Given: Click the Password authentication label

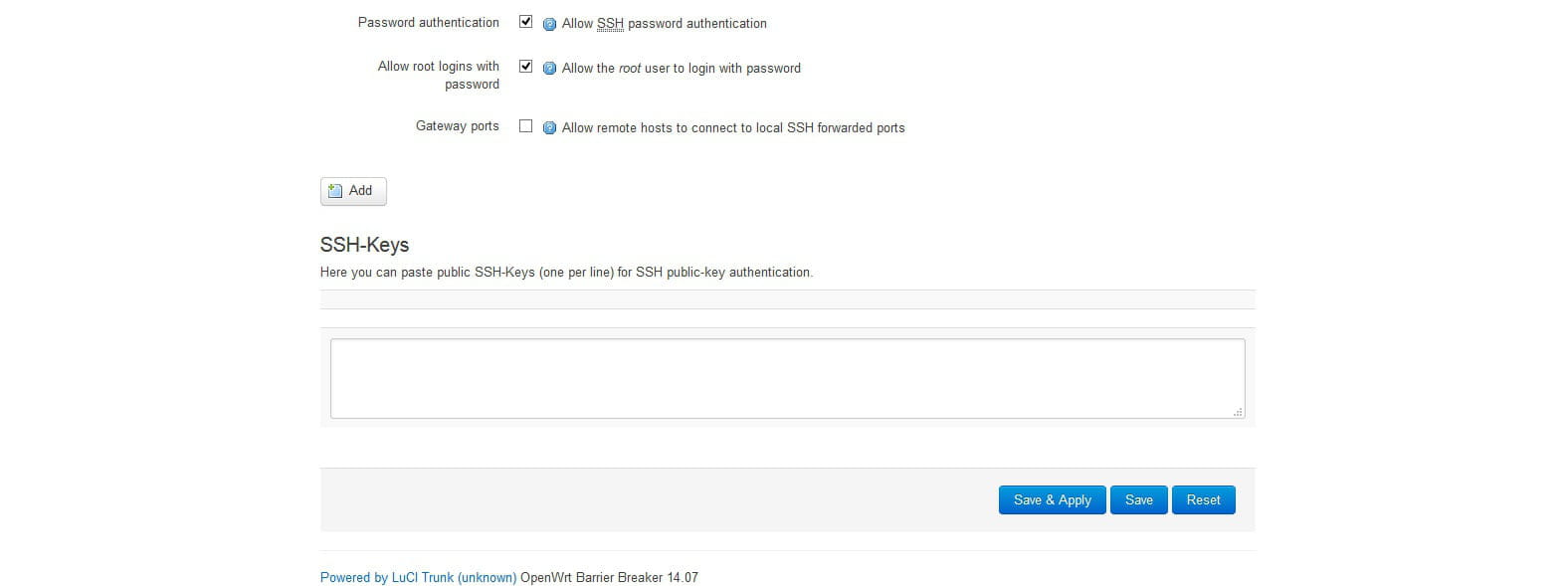Looking at the screenshot, I should 429,22.
